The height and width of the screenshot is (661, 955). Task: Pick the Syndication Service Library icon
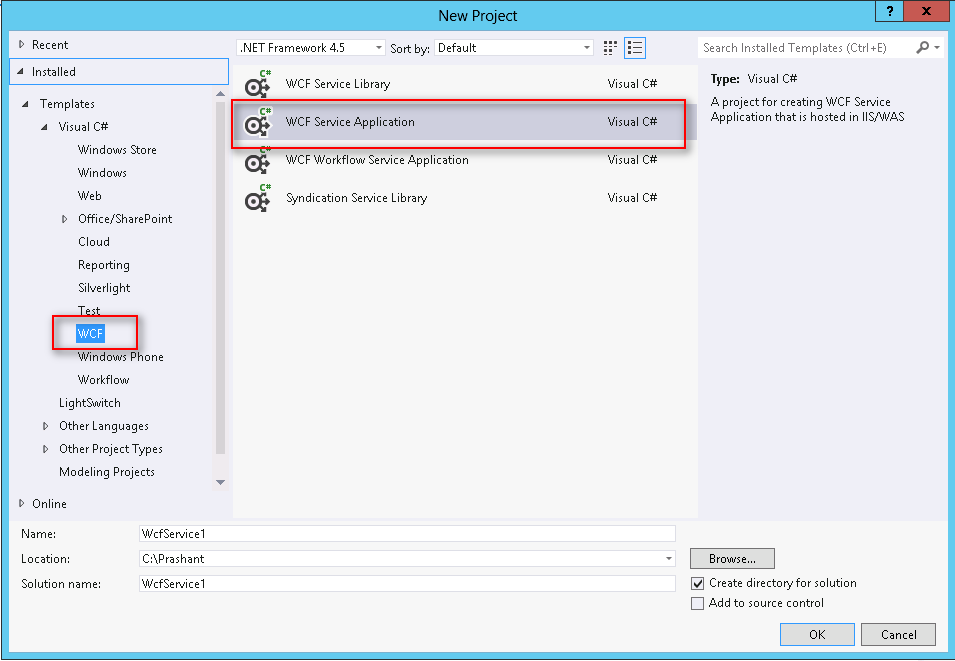coord(258,198)
